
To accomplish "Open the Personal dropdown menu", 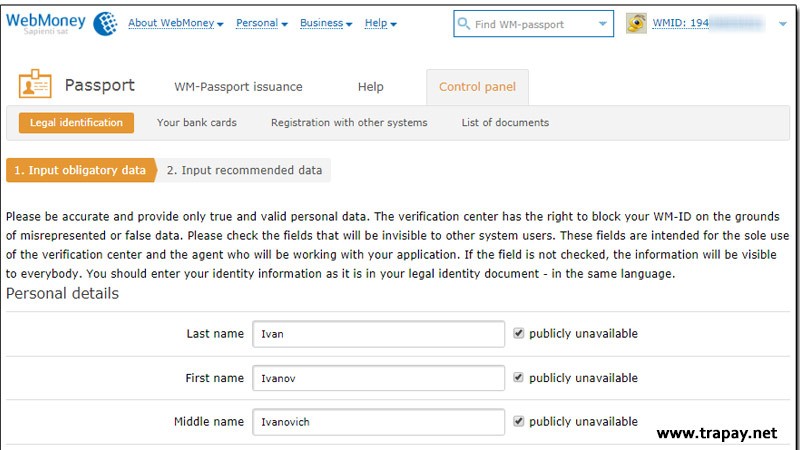I will click(262, 24).
